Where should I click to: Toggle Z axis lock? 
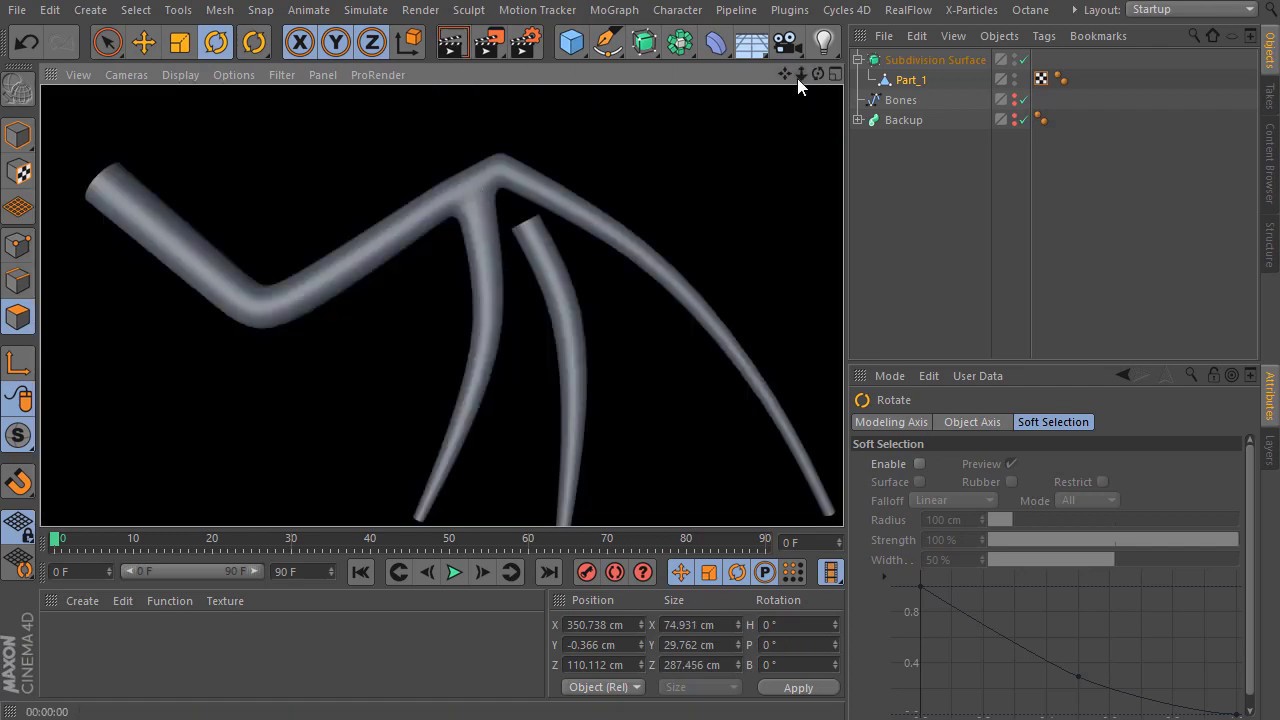point(372,42)
